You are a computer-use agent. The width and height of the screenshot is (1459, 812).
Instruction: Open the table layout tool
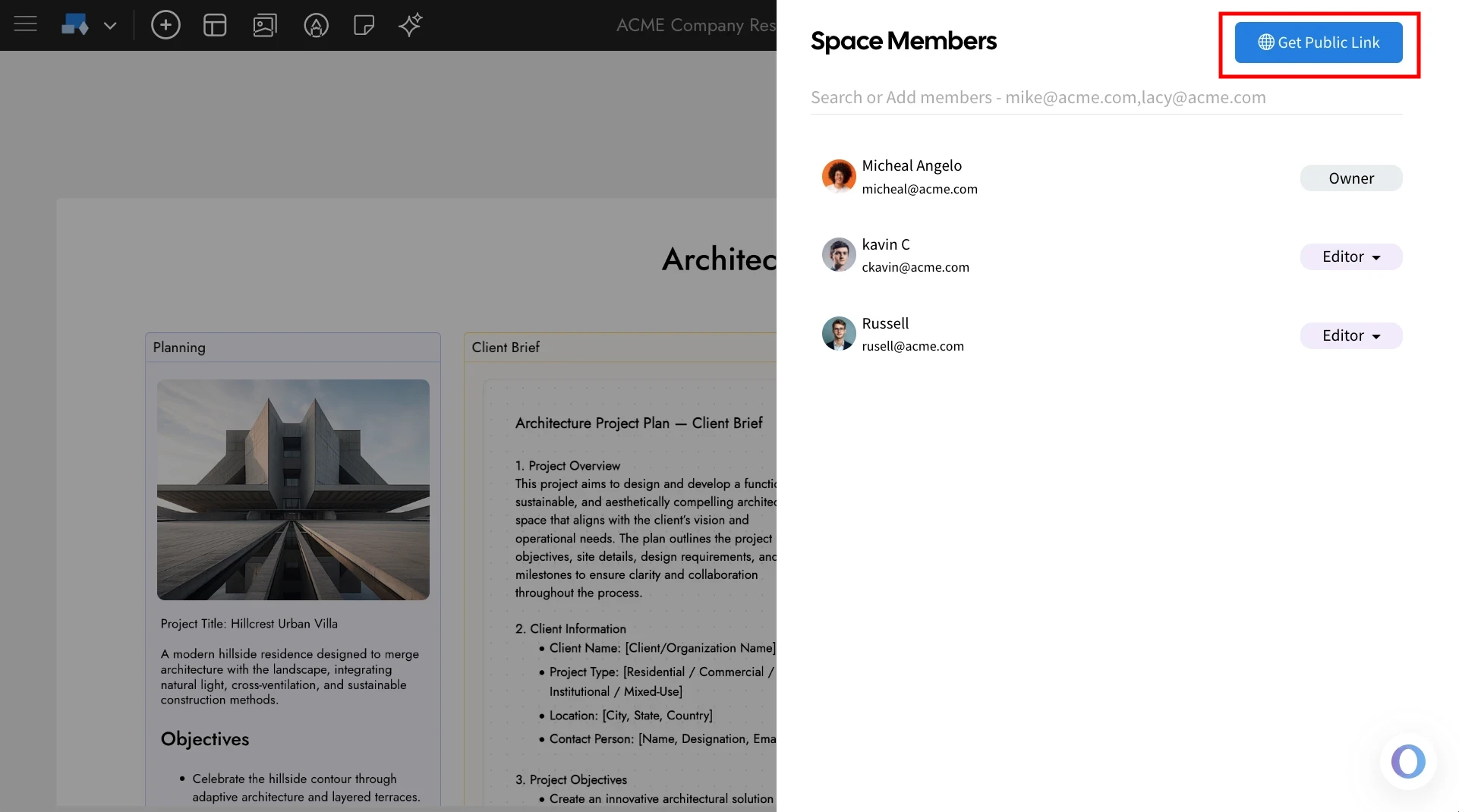pyautogui.click(x=215, y=25)
